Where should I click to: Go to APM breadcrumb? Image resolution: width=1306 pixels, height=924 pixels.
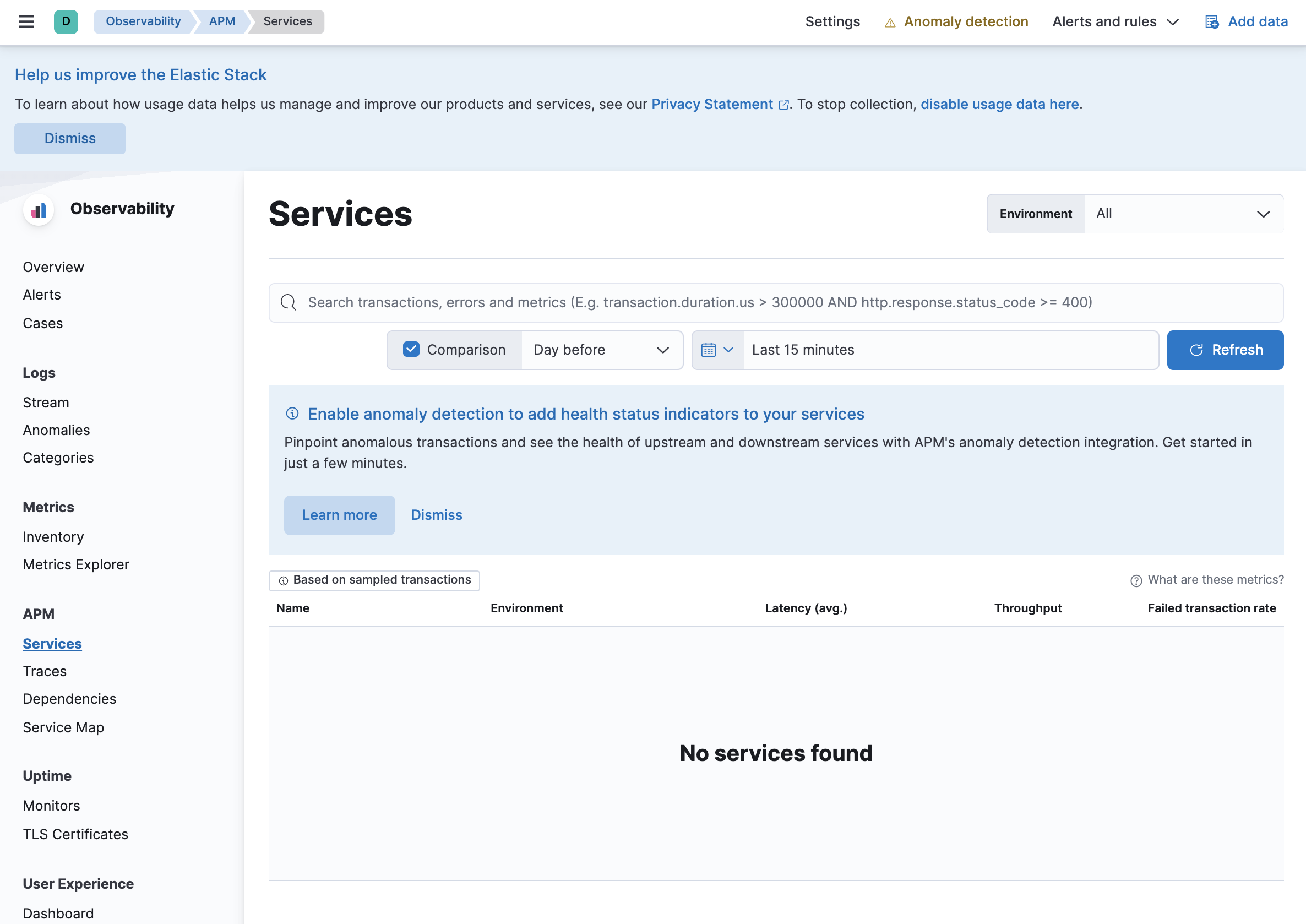point(222,21)
